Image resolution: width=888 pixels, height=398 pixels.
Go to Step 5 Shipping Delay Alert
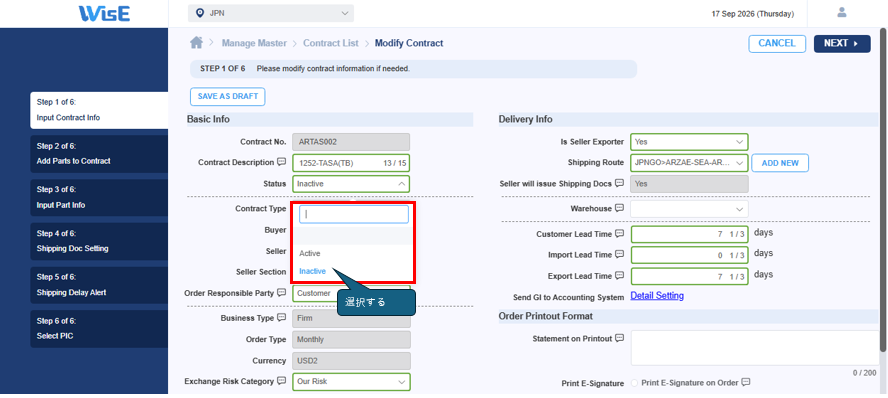click(x=99, y=285)
